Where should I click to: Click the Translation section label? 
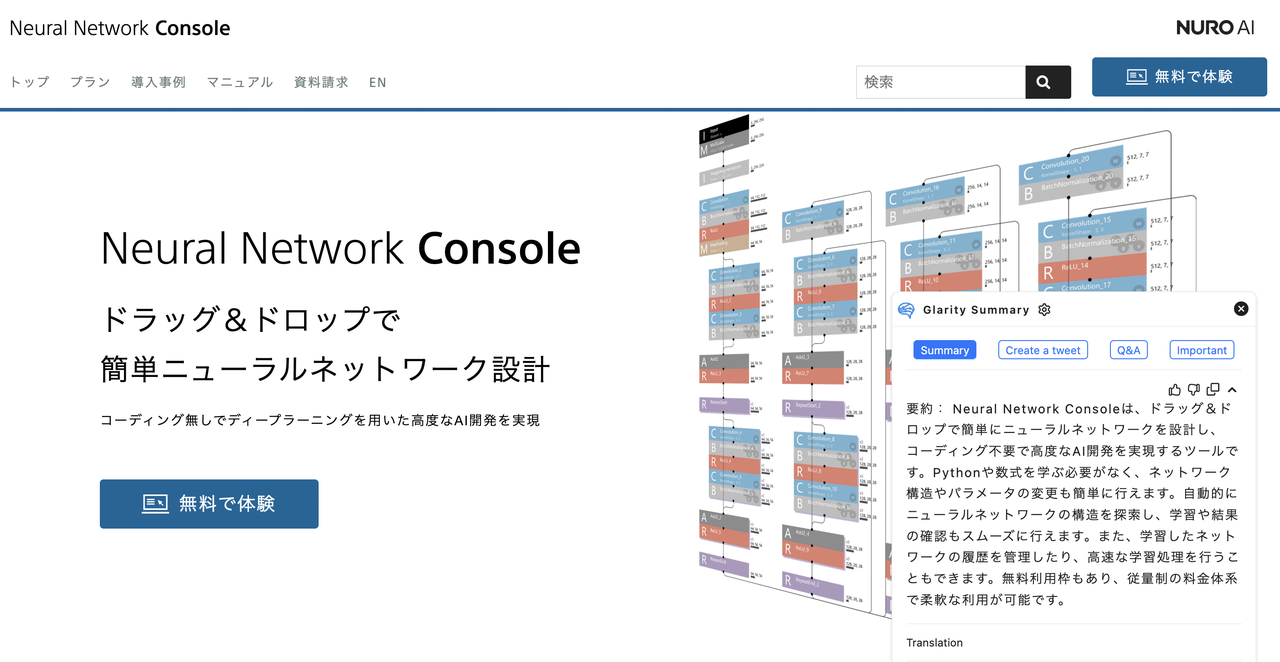934,643
